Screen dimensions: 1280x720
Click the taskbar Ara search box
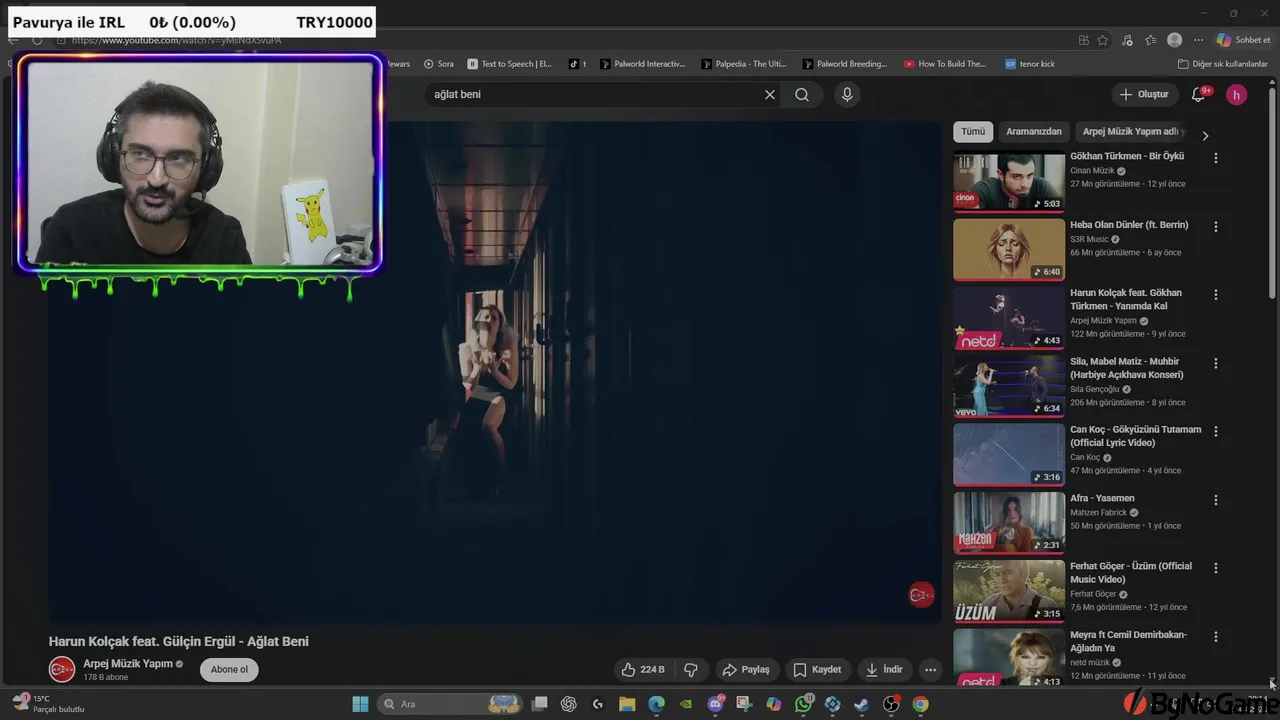click(449, 704)
